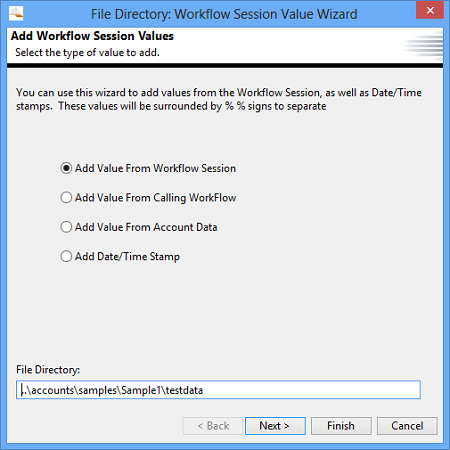Click the wizard application icon in title bar
Viewport: 450px width, 450px height.
(16, 13)
